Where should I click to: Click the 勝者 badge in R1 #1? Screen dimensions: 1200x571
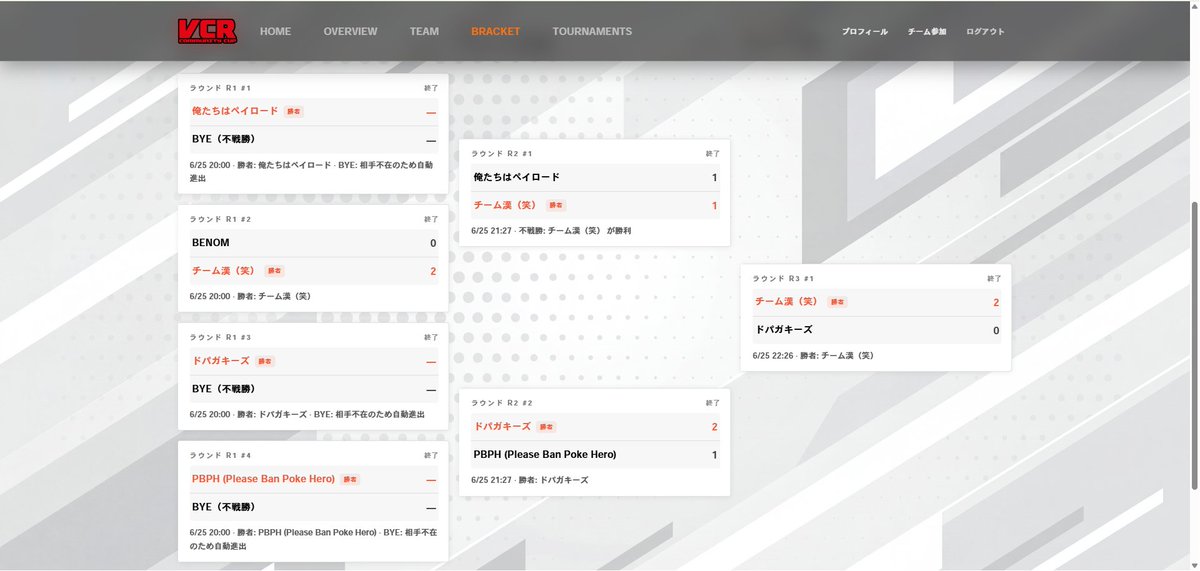coord(294,112)
